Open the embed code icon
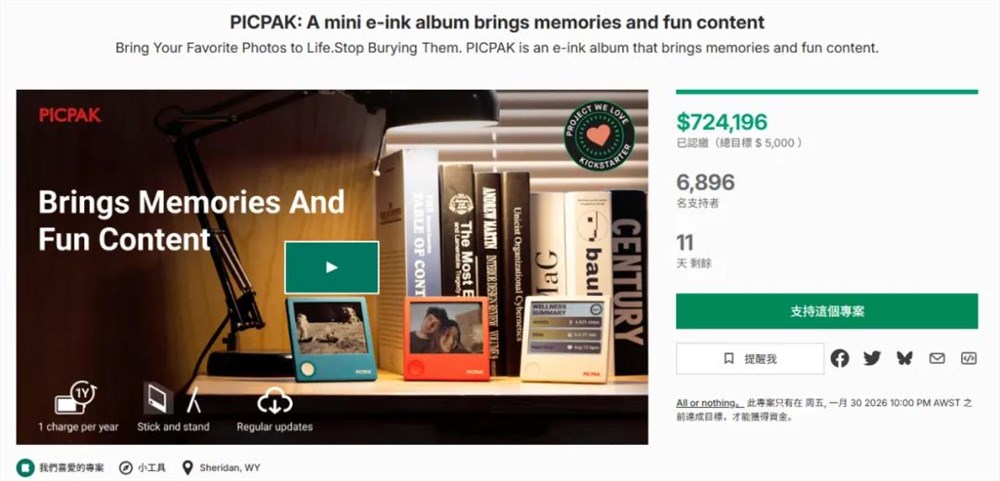This screenshot has height=481, width=1000. [968, 358]
